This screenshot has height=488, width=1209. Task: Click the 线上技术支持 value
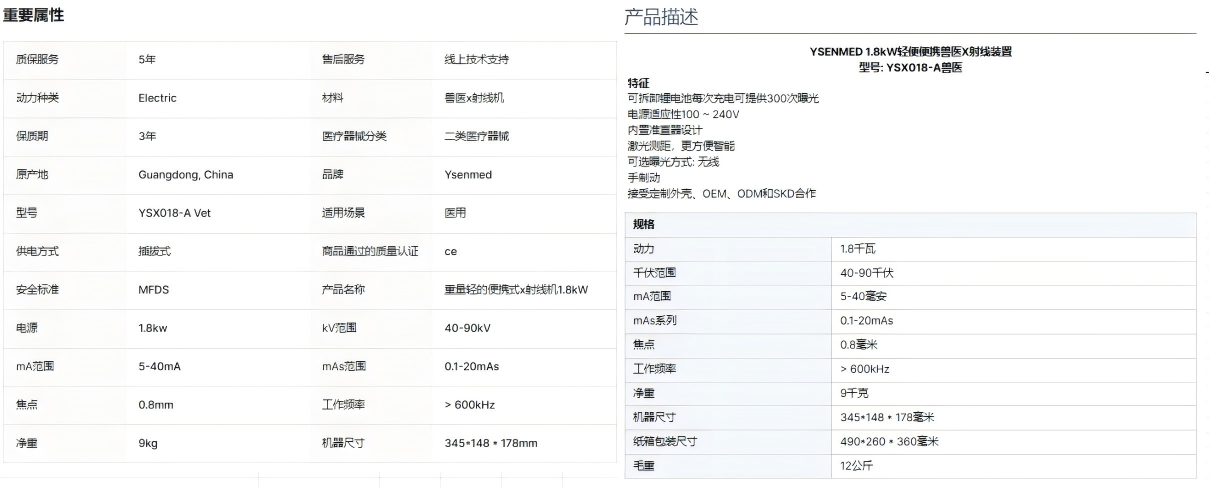point(477,60)
